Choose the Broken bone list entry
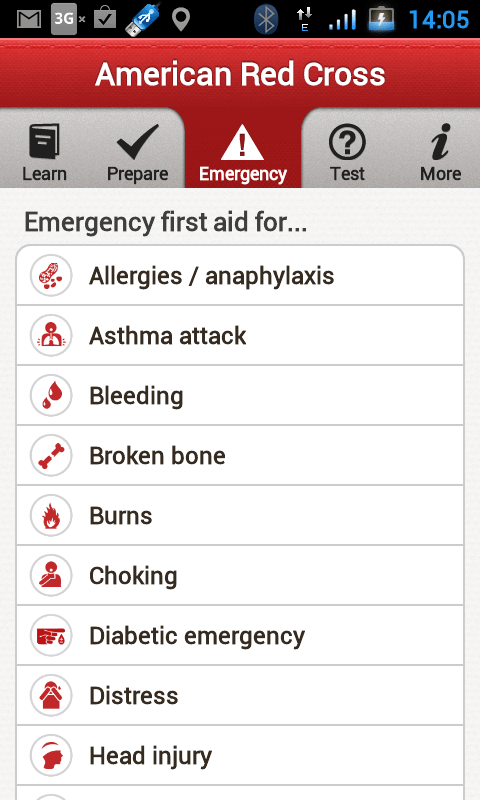 pyautogui.click(x=240, y=456)
